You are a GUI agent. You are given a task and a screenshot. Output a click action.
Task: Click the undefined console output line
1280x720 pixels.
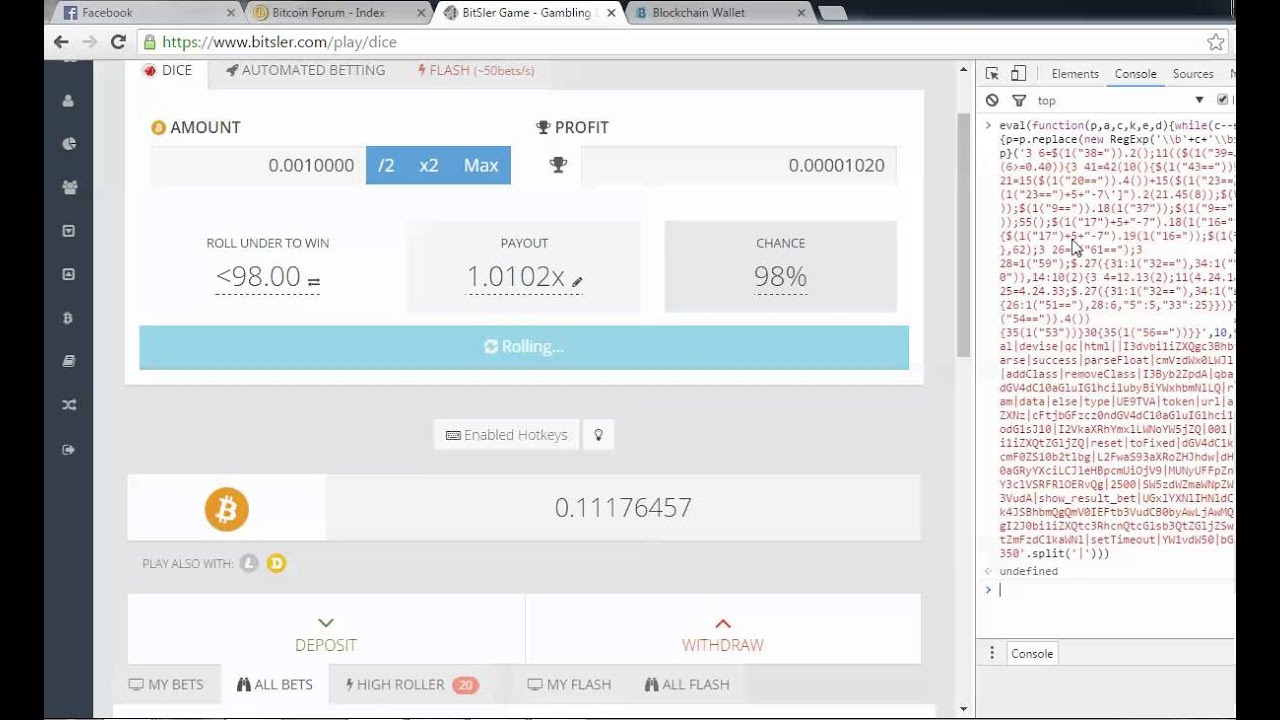click(1028, 571)
